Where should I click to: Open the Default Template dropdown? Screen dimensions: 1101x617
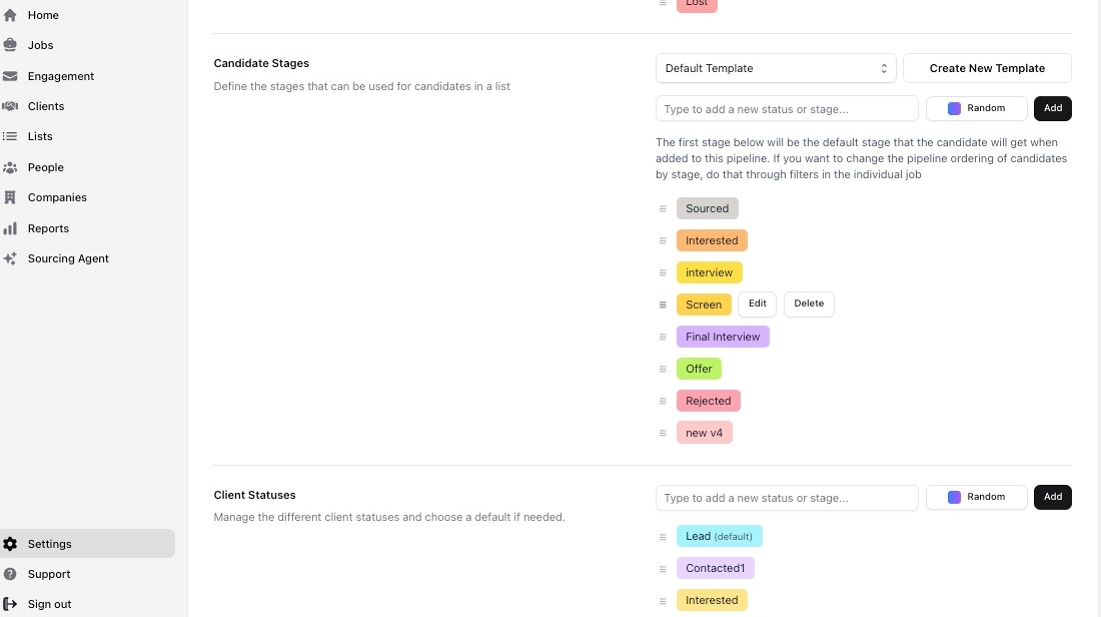tap(776, 68)
